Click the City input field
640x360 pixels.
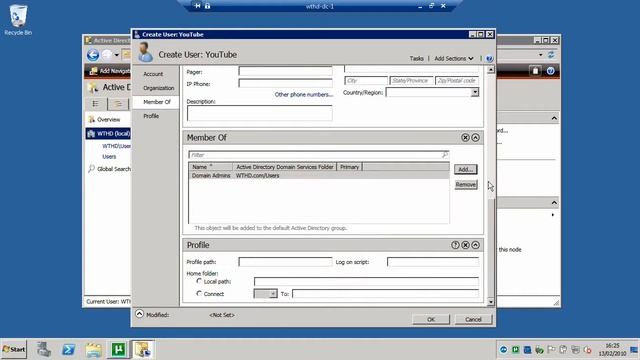pos(366,80)
